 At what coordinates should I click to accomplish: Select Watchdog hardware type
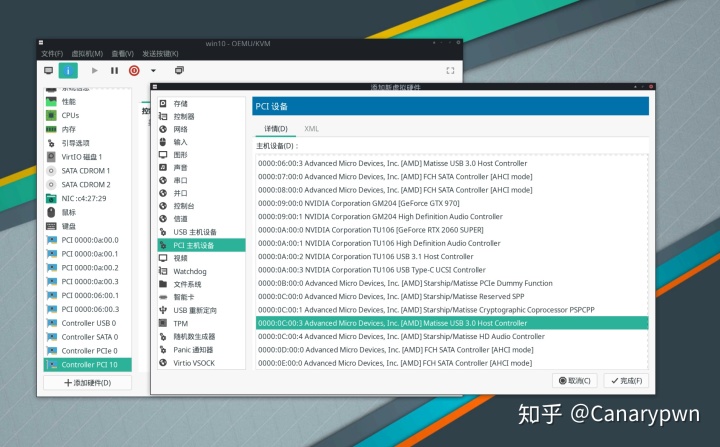tap(201, 272)
